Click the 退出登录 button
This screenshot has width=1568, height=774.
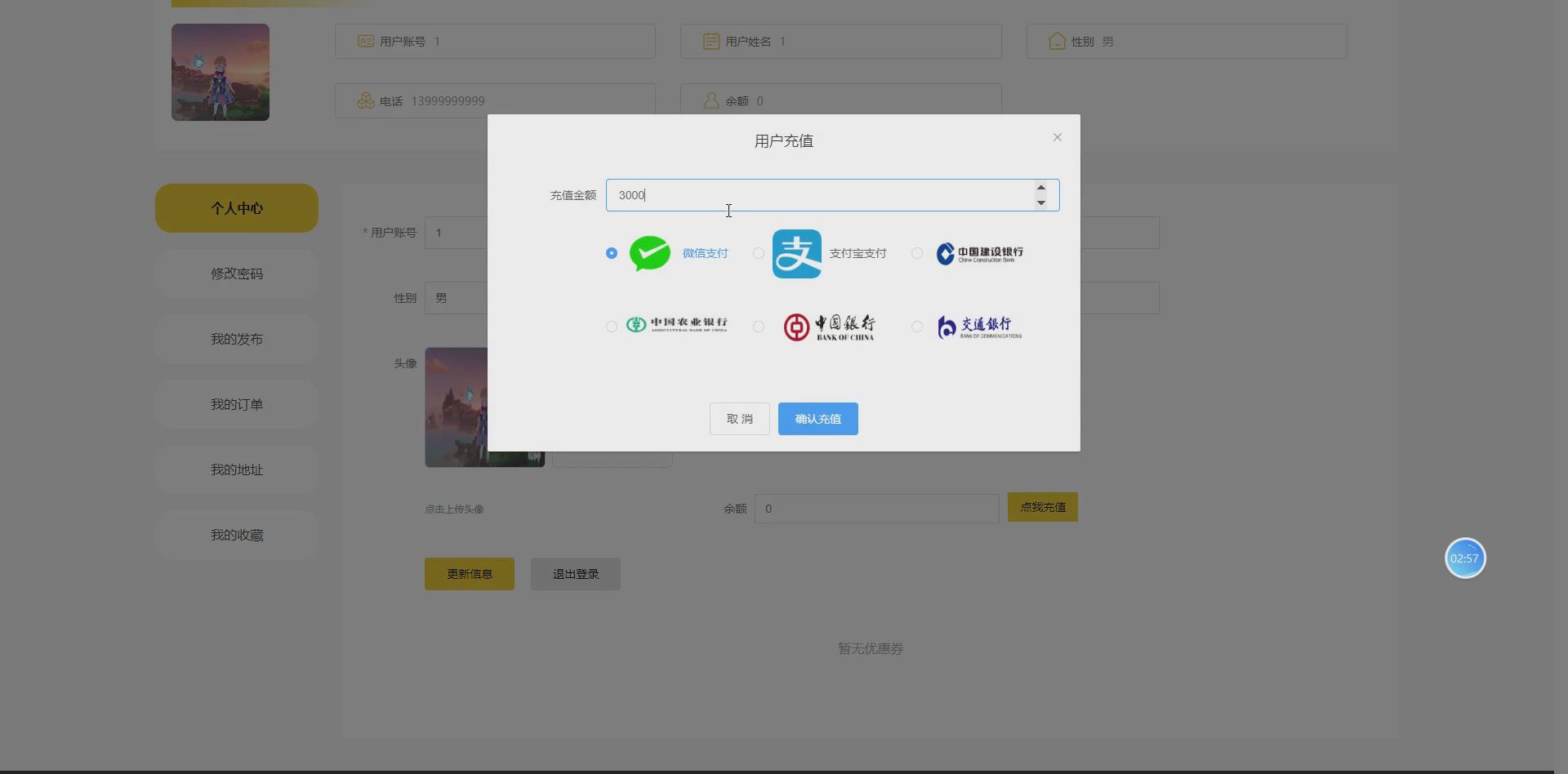576,574
